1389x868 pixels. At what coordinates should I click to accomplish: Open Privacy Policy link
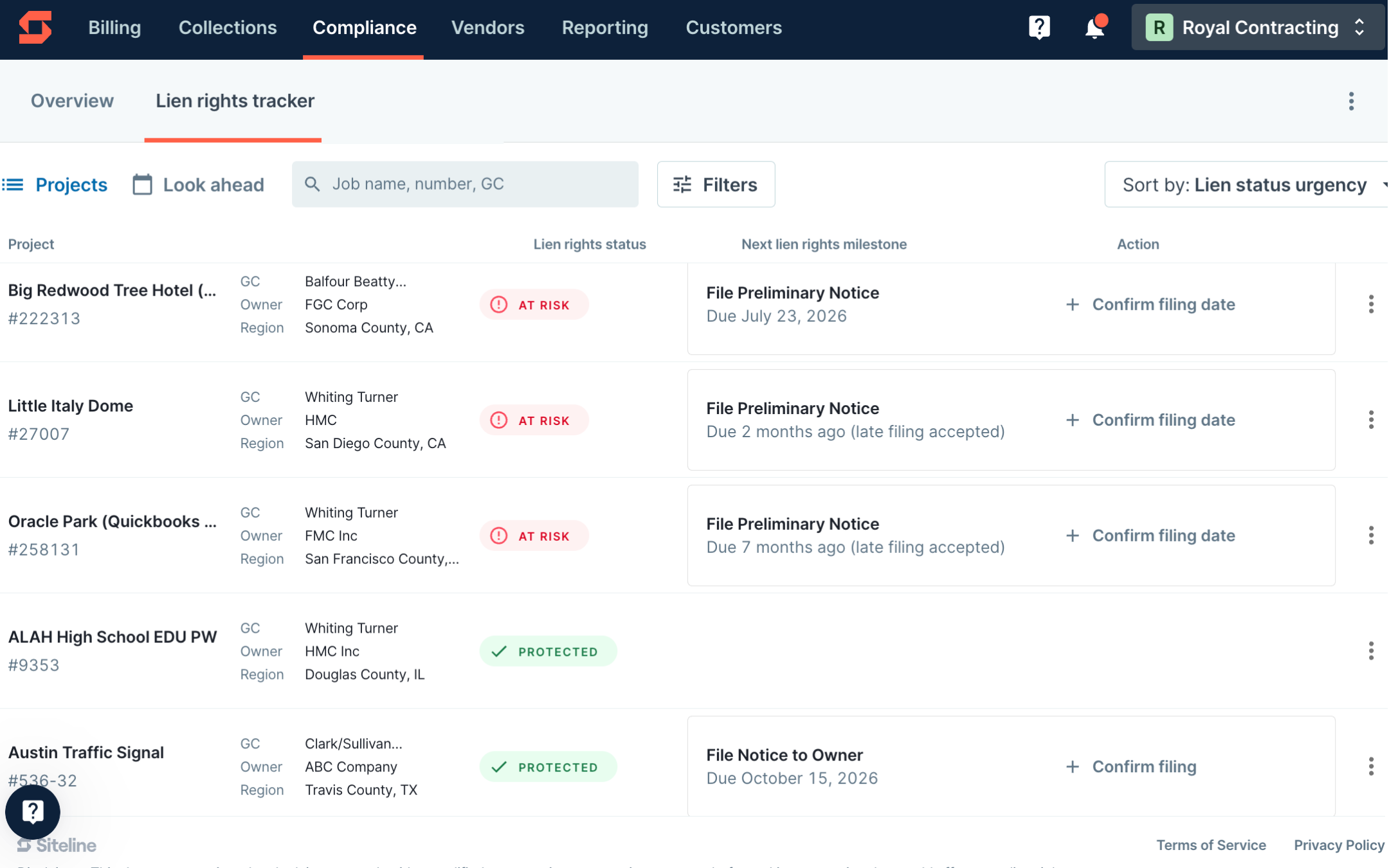[x=1339, y=845]
